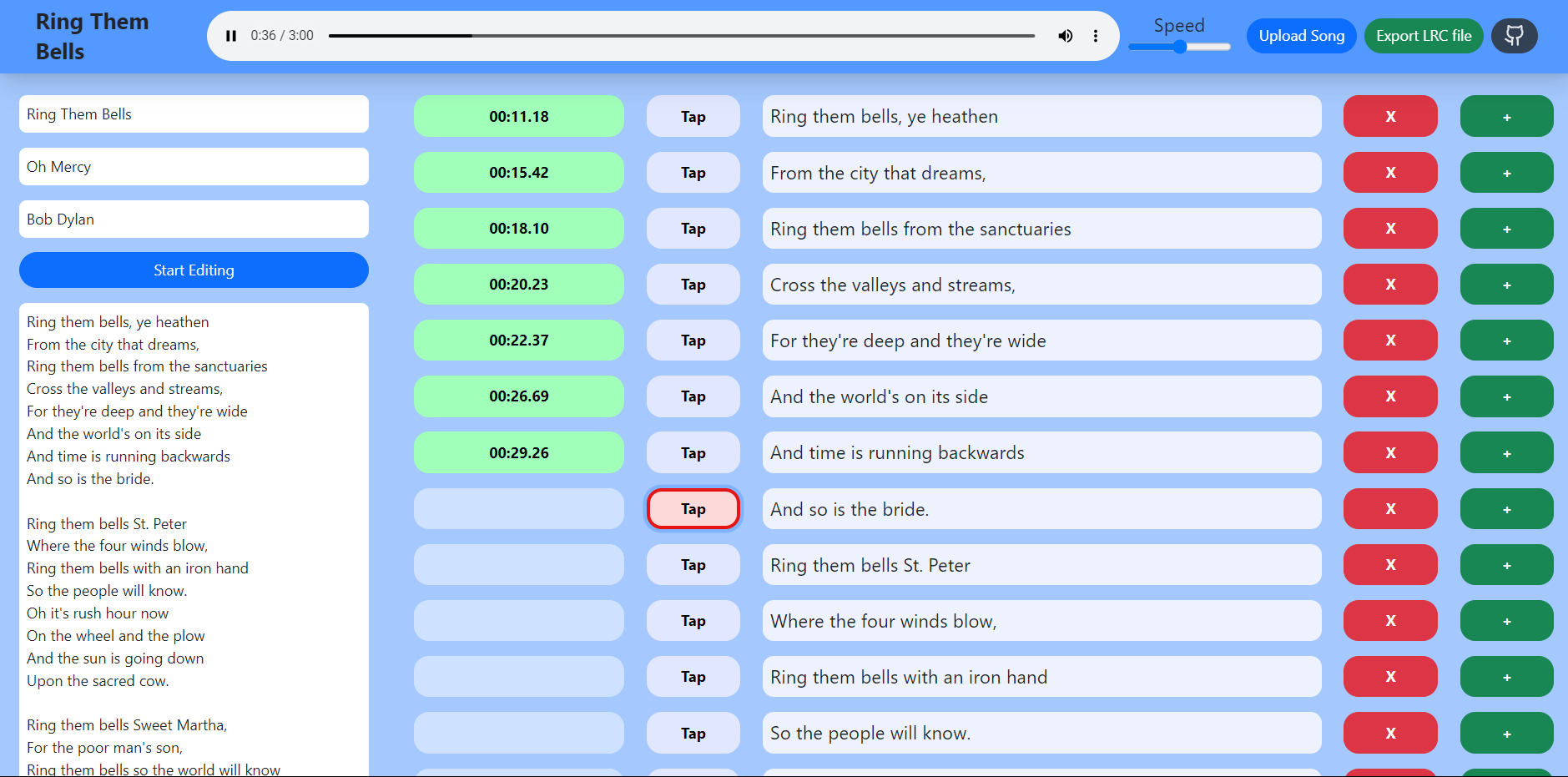This screenshot has height=777, width=1568.
Task: Tap timestamp for 'And so is the bride.'
Action: coord(693,509)
